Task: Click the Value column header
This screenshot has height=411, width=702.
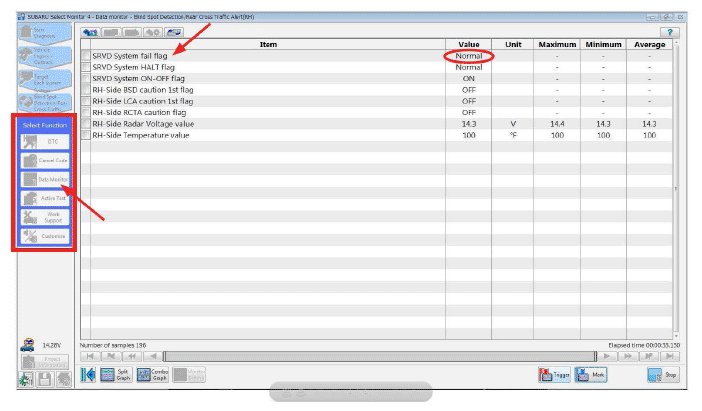Action: pyautogui.click(x=469, y=44)
